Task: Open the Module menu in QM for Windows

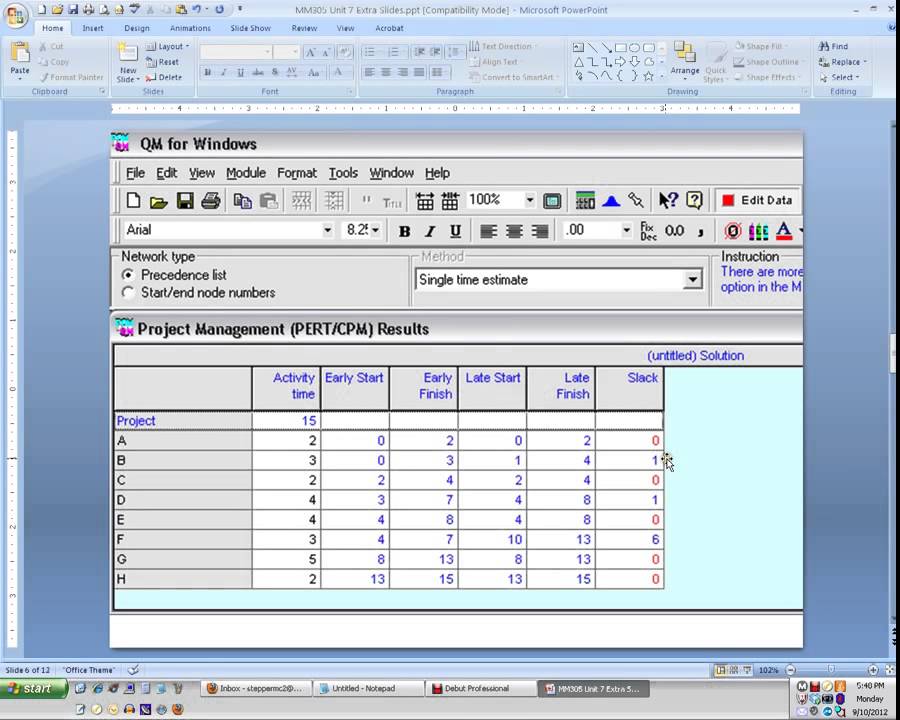Action: coord(246,173)
